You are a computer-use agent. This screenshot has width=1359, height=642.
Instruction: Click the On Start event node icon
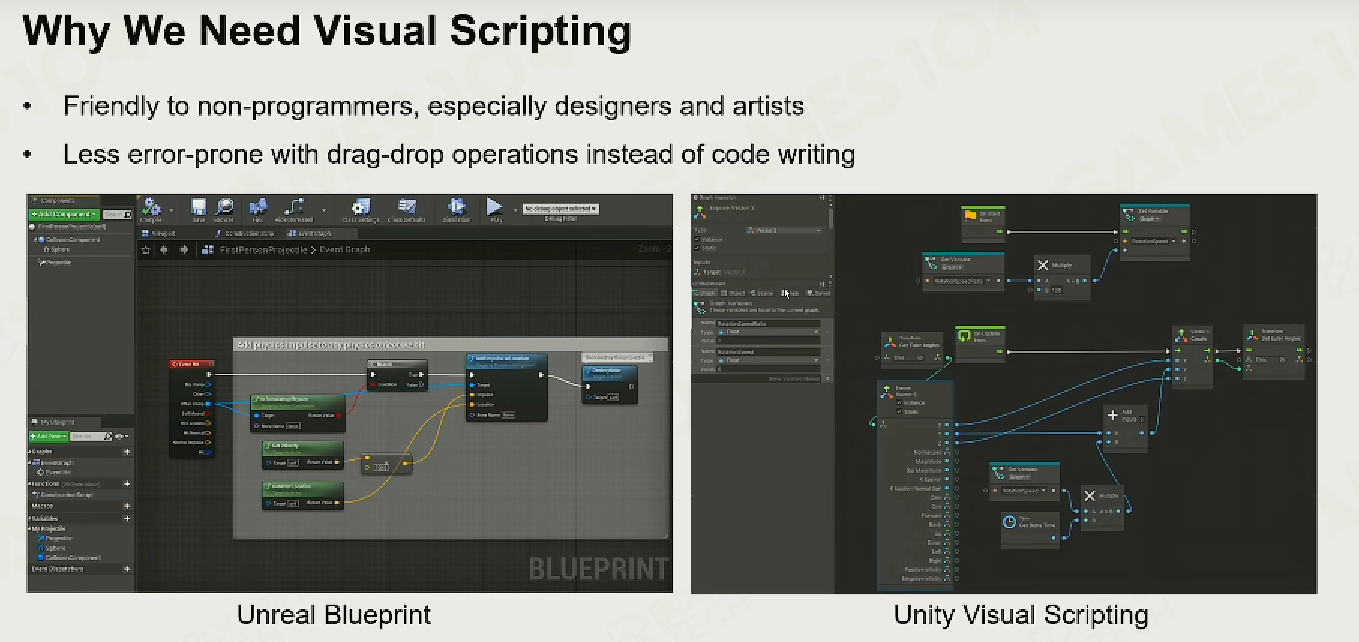point(970,215)
